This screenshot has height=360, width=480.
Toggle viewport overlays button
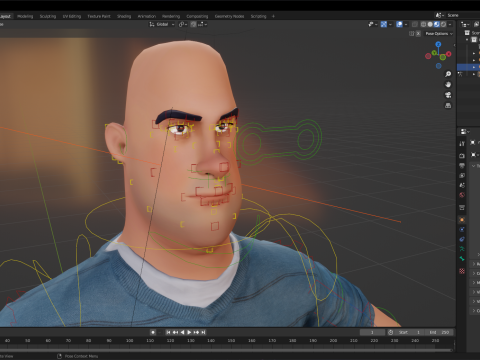point(399,24)
